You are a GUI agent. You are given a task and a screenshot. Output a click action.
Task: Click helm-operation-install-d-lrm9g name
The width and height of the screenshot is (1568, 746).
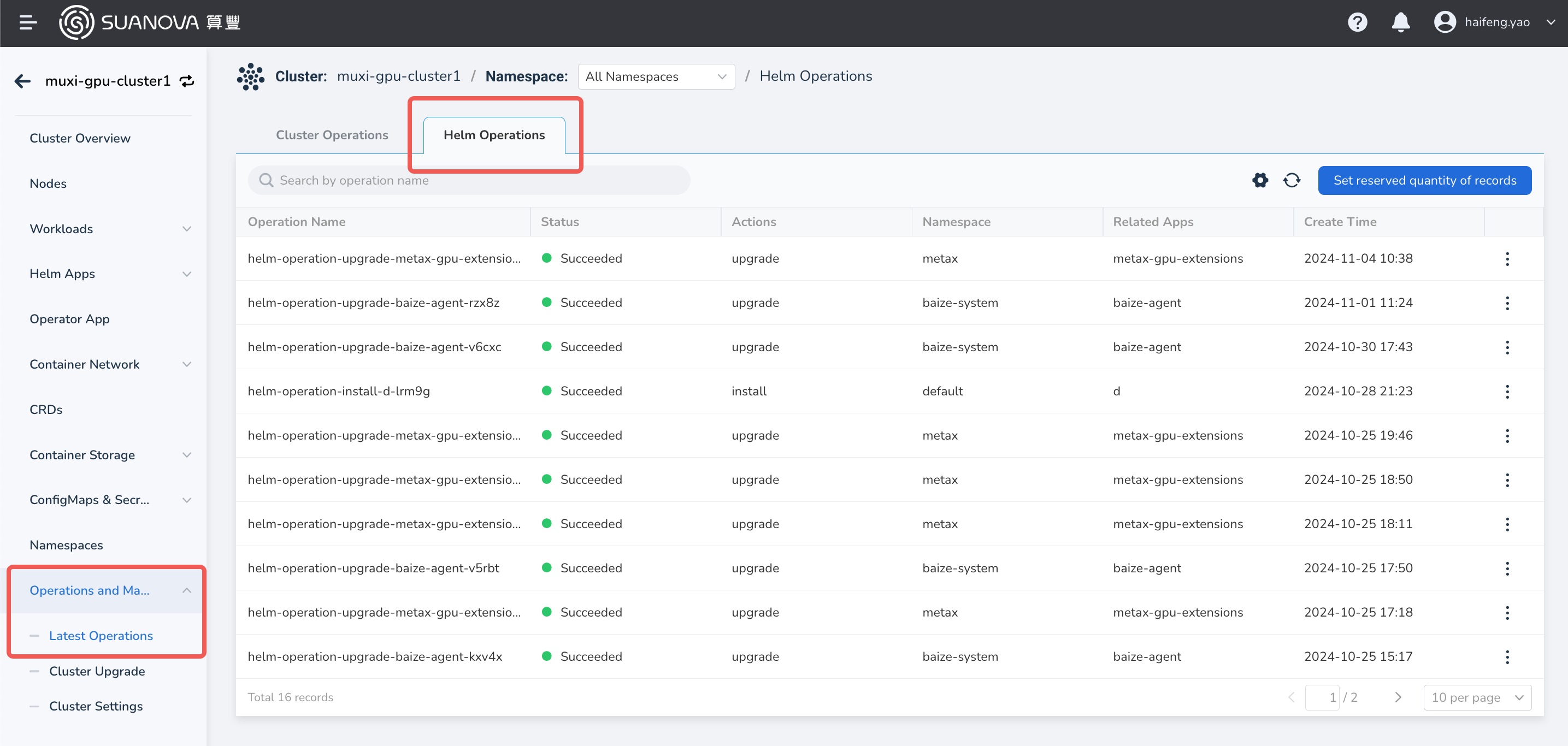[x=338, y=391]
